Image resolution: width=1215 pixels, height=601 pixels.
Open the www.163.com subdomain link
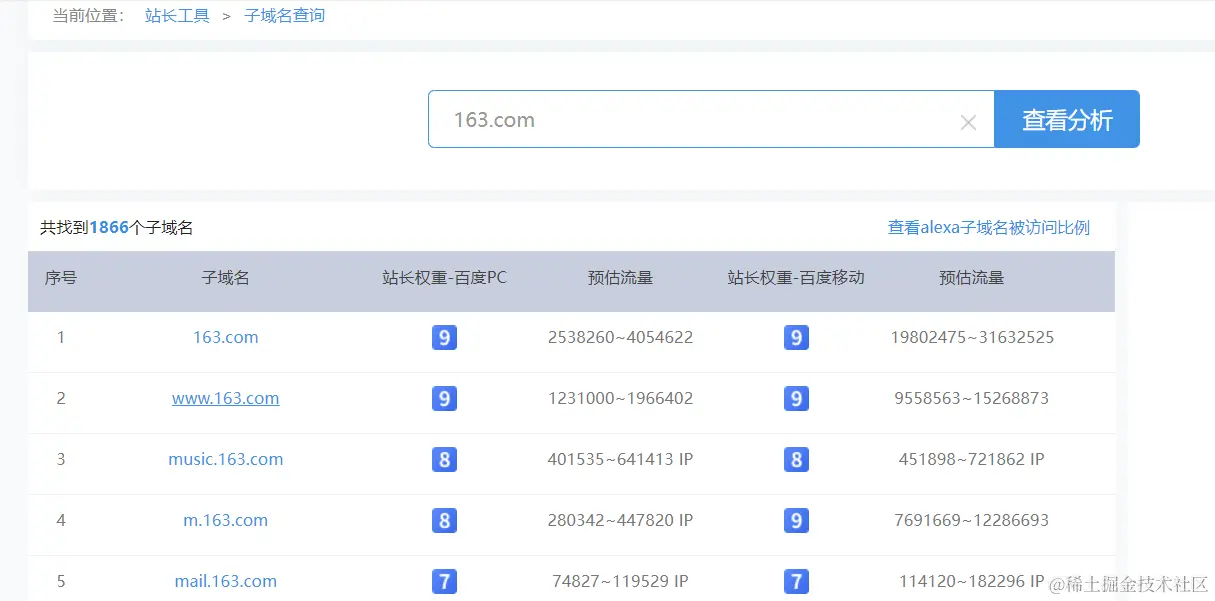(x=226, y=398)
